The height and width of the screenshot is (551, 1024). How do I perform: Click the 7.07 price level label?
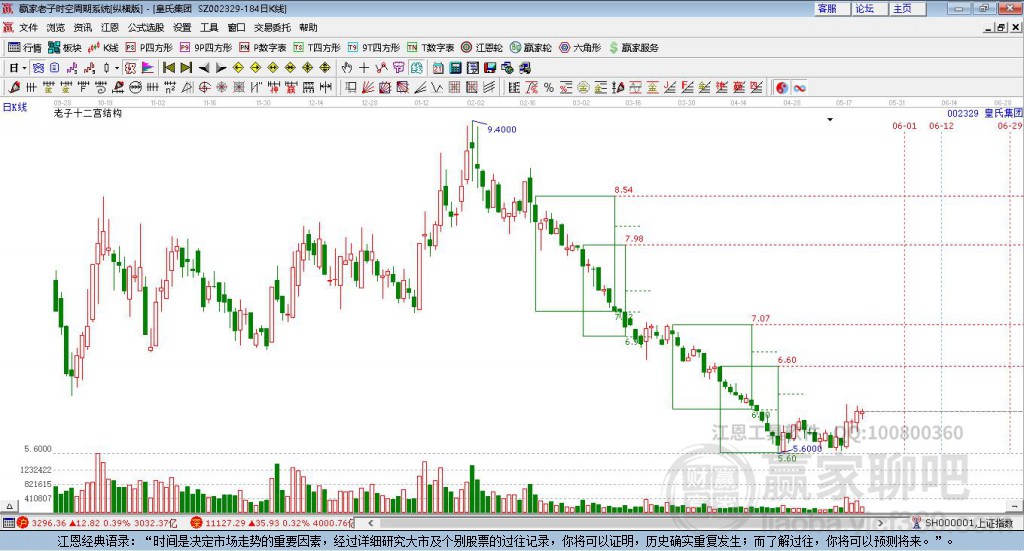click(760, 319)
